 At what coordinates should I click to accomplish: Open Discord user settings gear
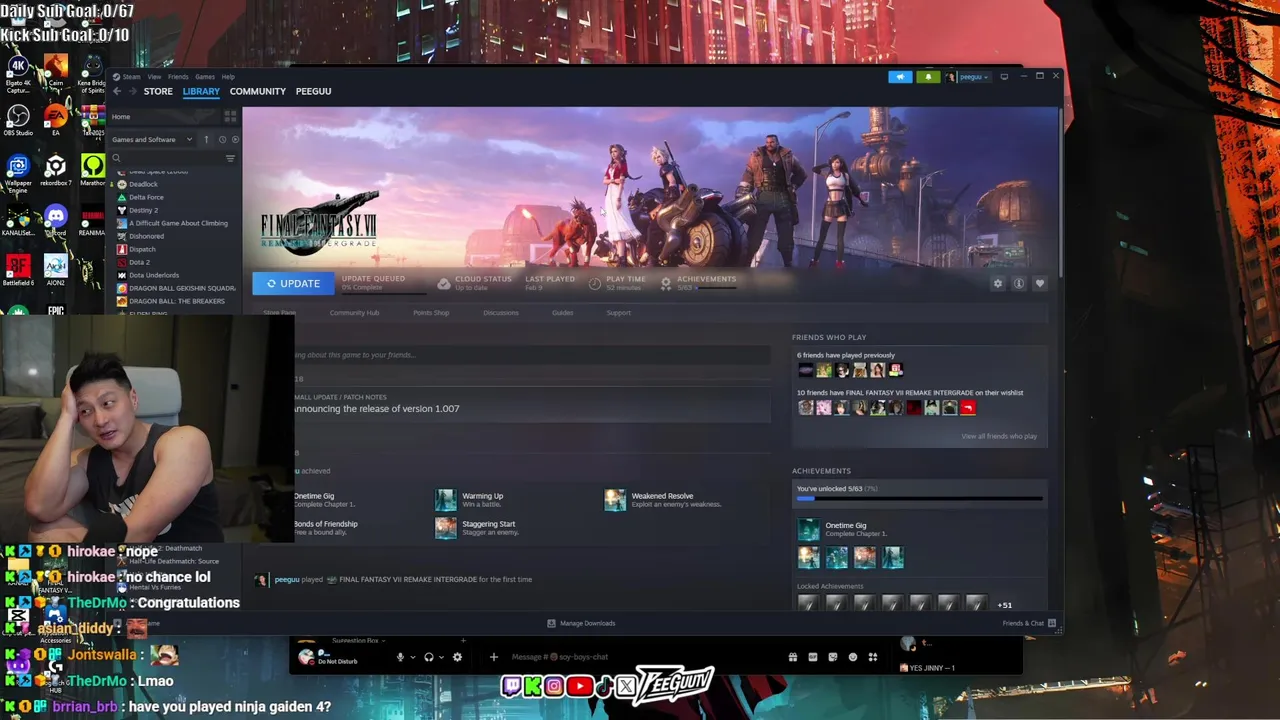point(457,657)
